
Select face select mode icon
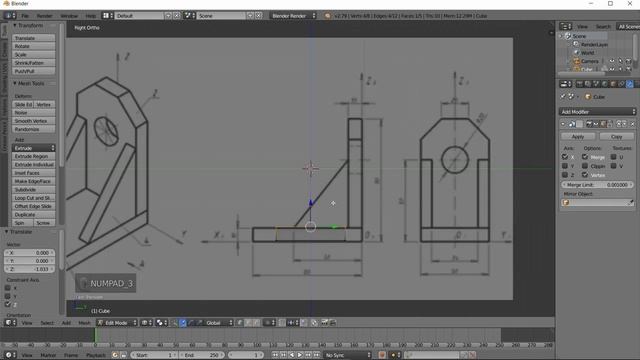tap(256, 323)
